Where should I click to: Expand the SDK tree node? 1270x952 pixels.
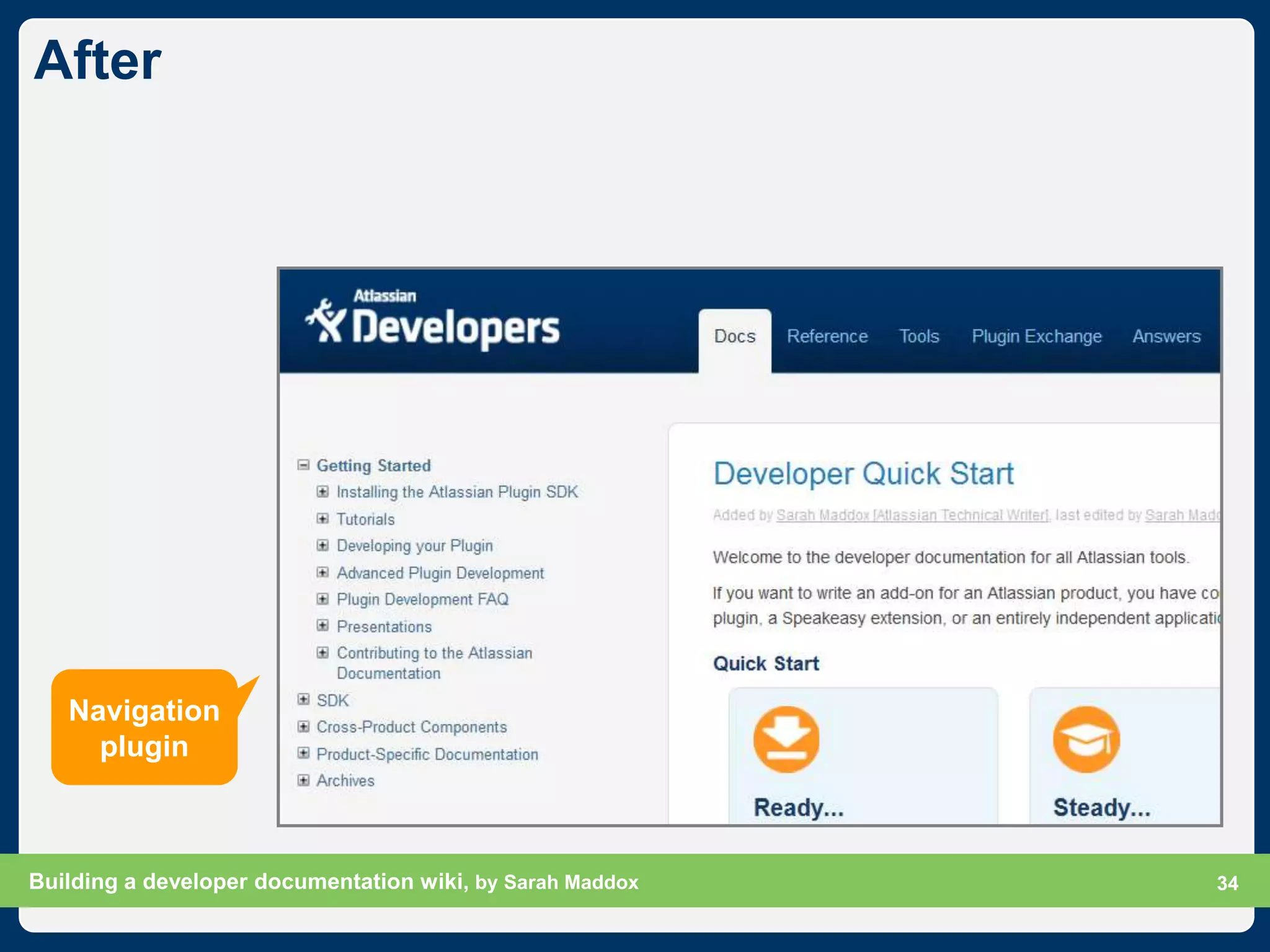click(303, 699)
